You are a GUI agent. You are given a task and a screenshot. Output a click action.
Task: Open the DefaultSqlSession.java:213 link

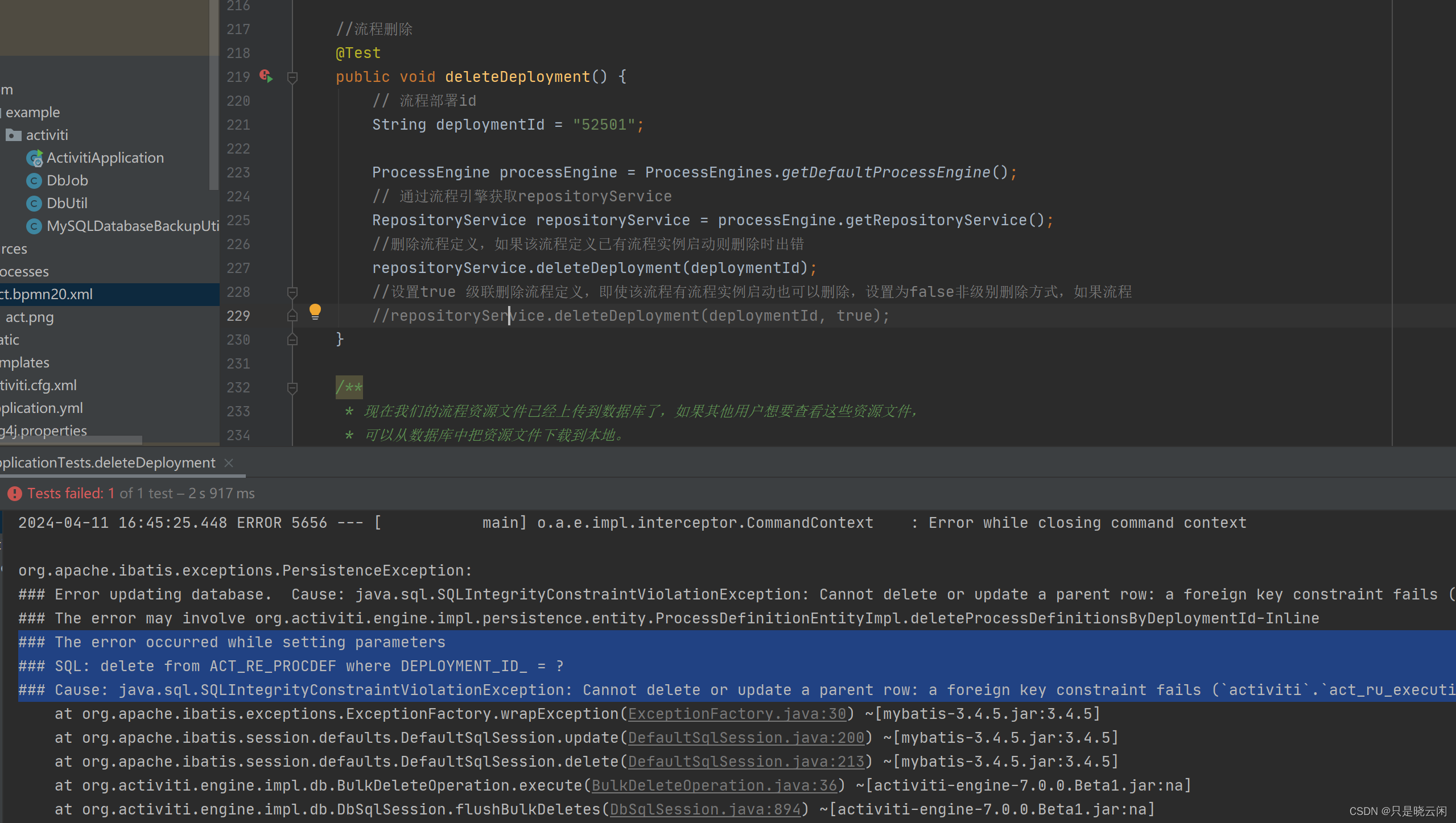pos(746,762)
